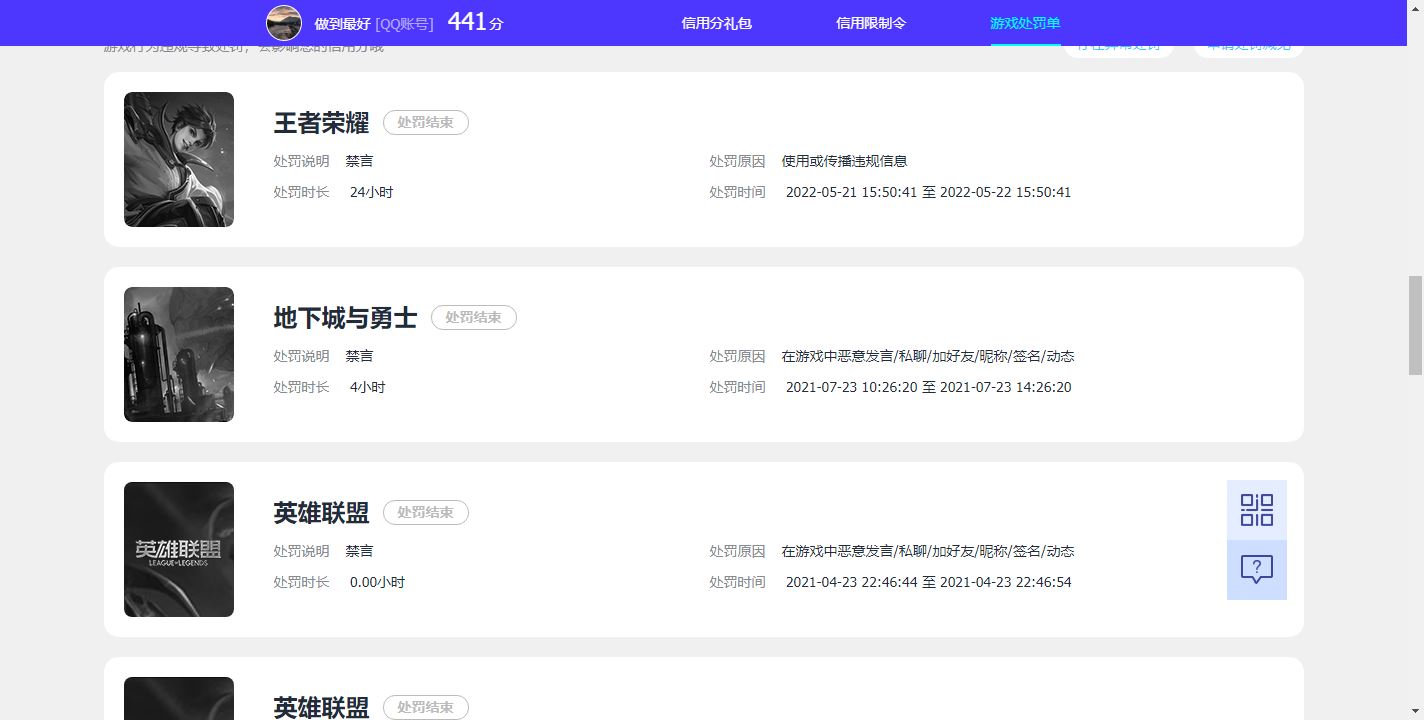The image size is (1424, 720).
Task: Click the 441分 credit score display
Action: (475, 21)
